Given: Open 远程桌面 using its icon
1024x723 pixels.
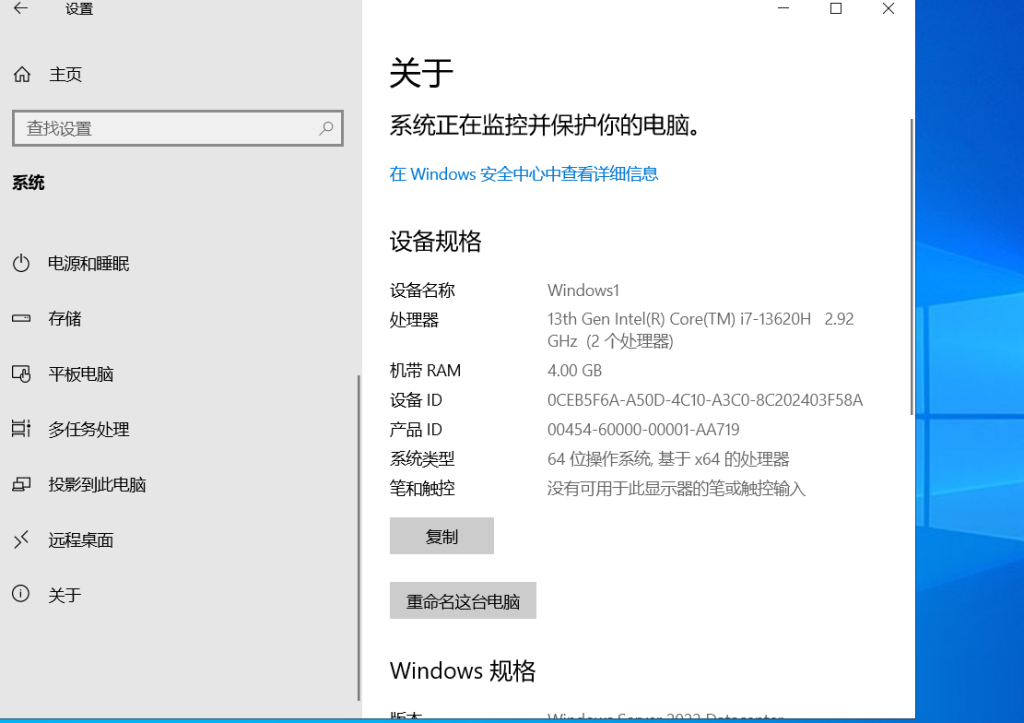Looking at the screenshot, I should click(22, 540).
